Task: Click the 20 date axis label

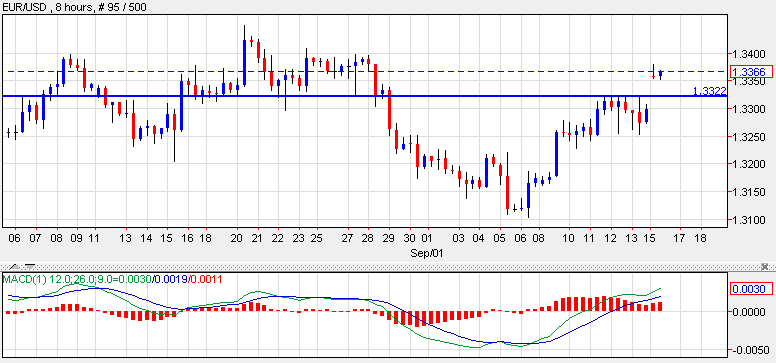Action: point(236,238)
